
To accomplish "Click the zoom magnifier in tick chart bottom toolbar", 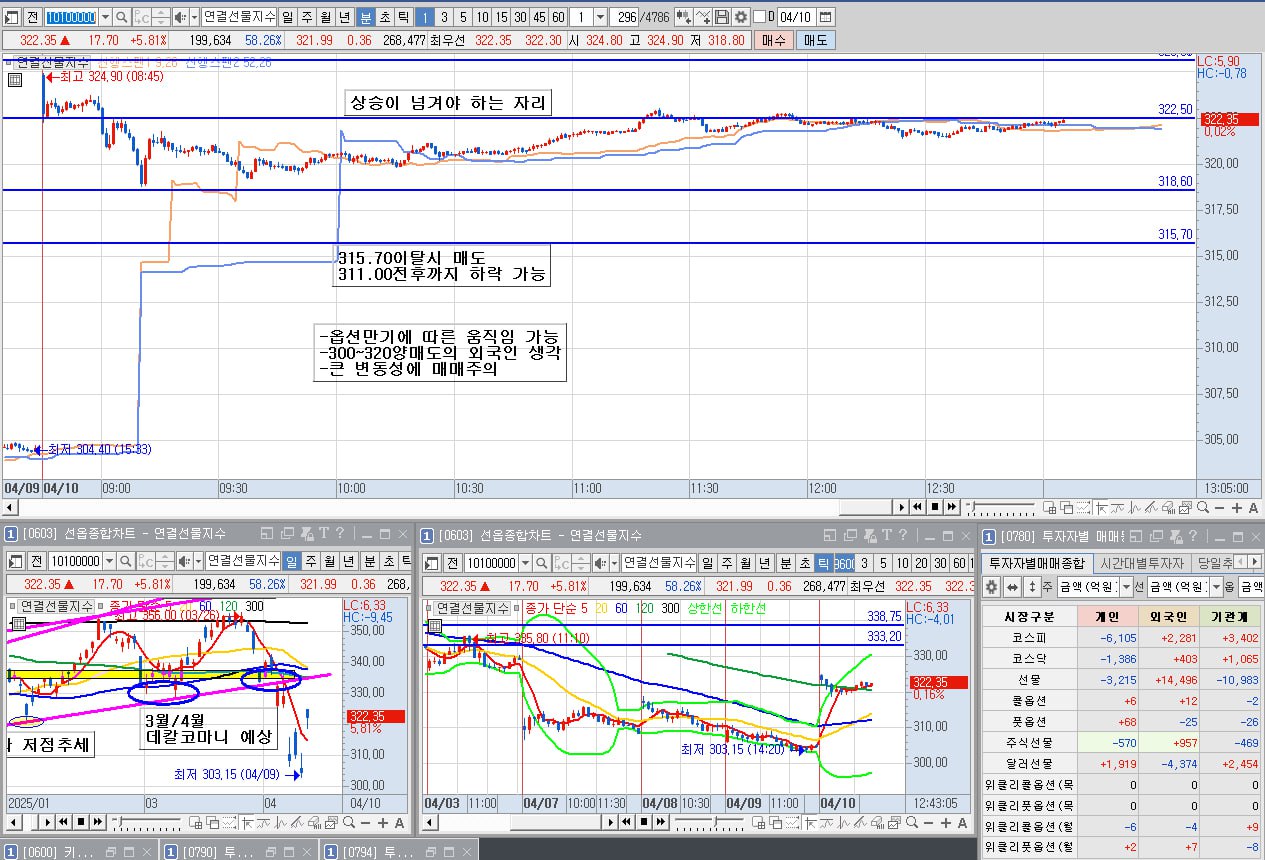I will point(911,823).
